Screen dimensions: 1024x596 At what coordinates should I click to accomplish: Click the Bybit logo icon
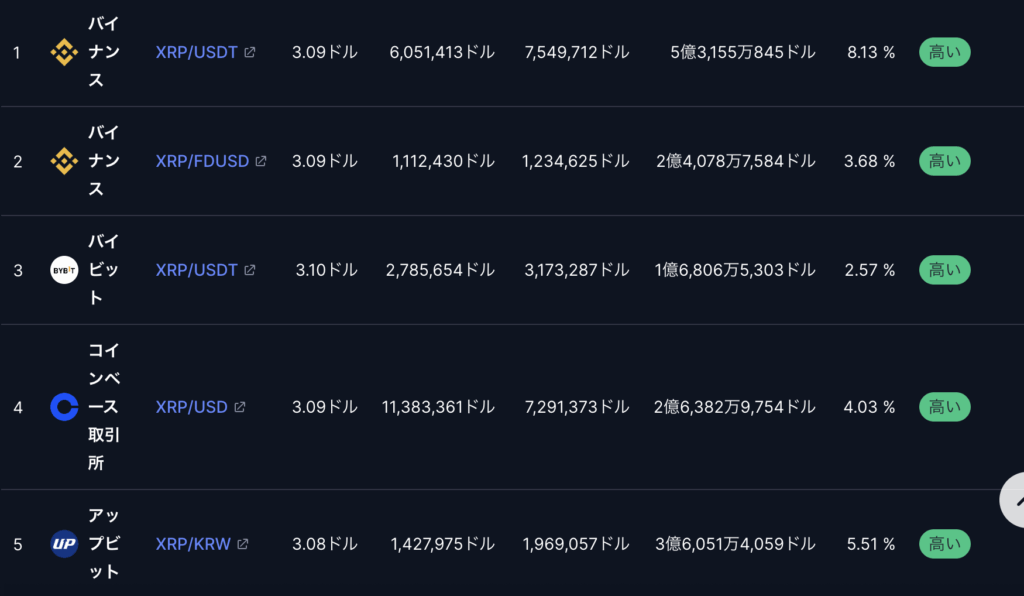point(64,270)
